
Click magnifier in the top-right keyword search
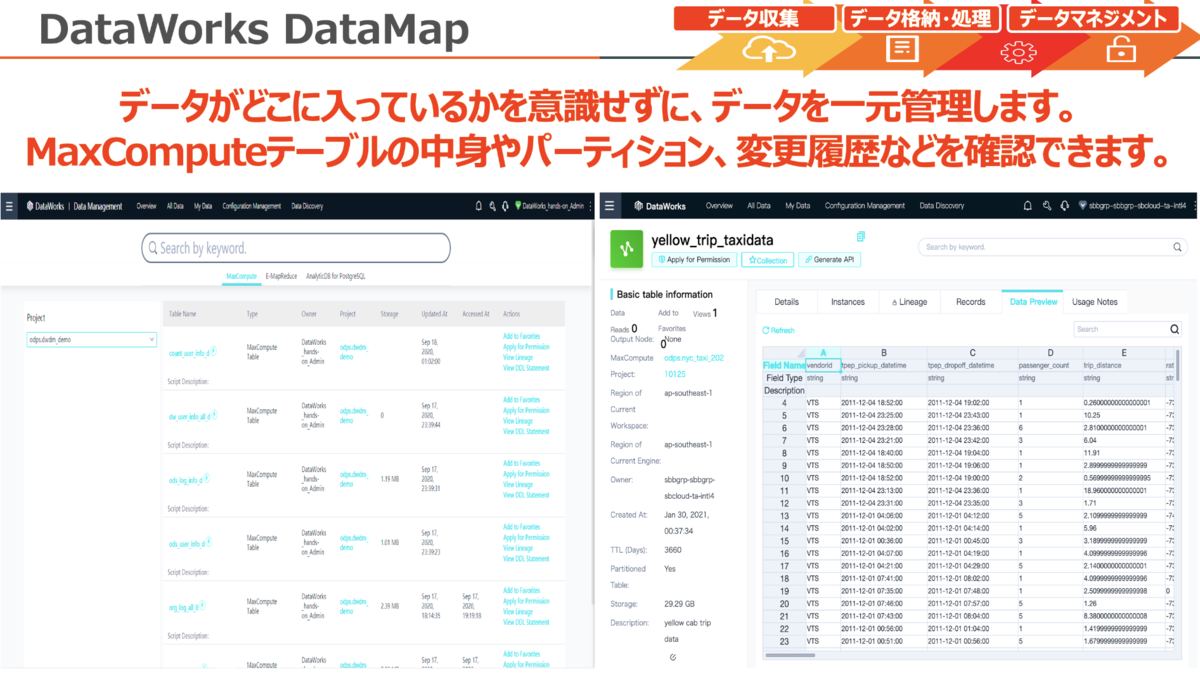pyautogui.click(x=1177, y=246)
